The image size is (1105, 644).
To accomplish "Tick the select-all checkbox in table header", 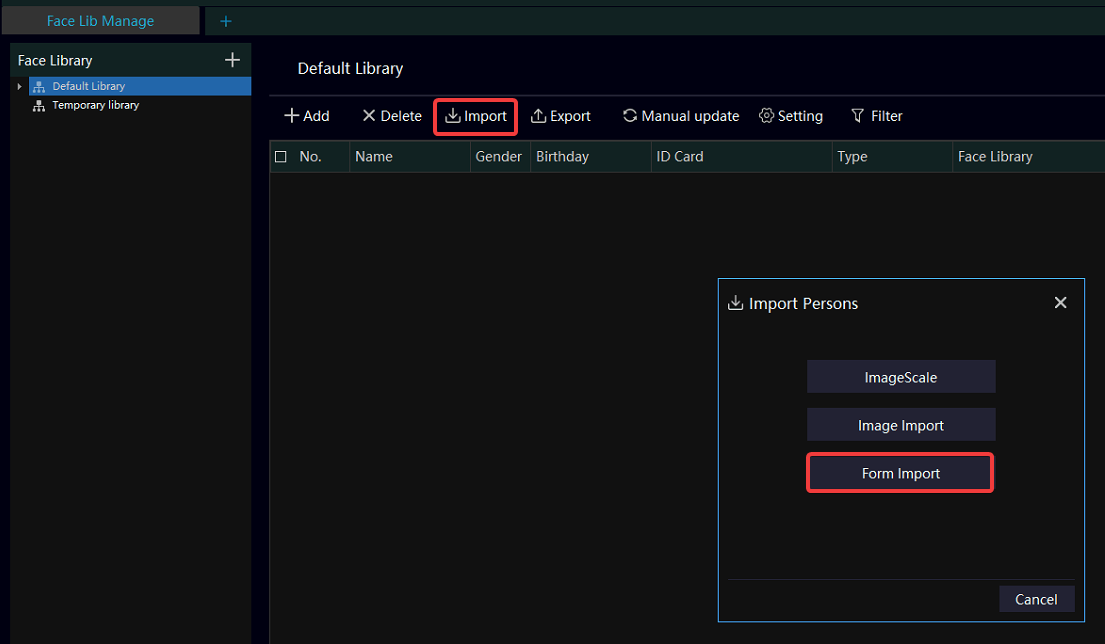I will [x=280, y=156].
